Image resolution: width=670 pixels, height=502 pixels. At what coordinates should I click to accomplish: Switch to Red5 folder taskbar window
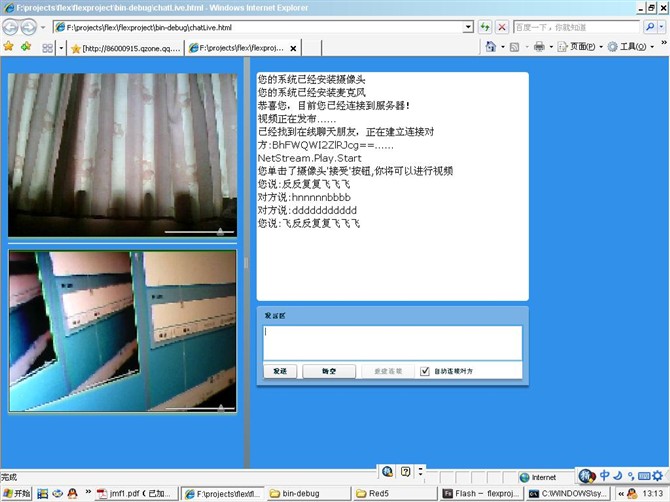click(x=395, y=493)
